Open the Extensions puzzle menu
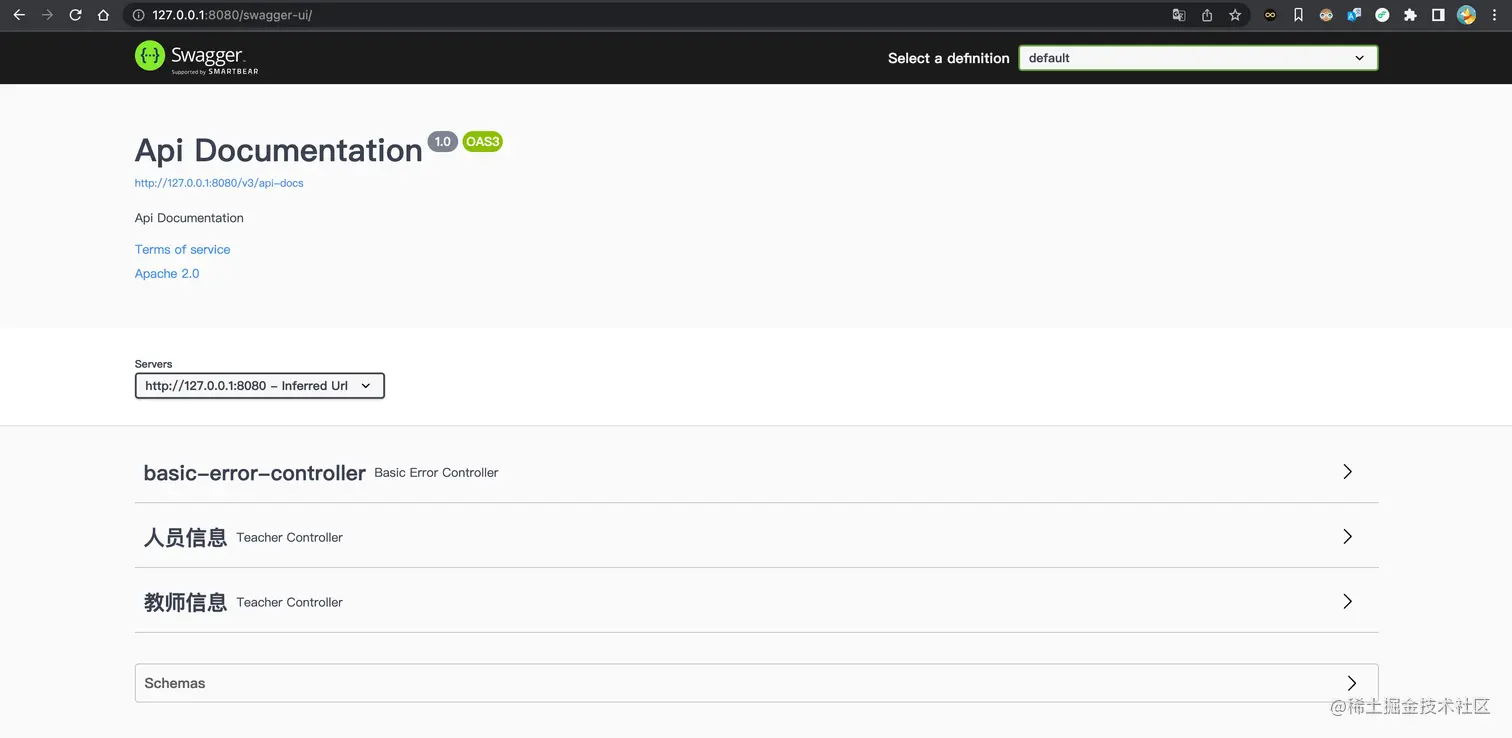Image resolution: width=1512 pixels, height=738 pixels. point(1410,15)
